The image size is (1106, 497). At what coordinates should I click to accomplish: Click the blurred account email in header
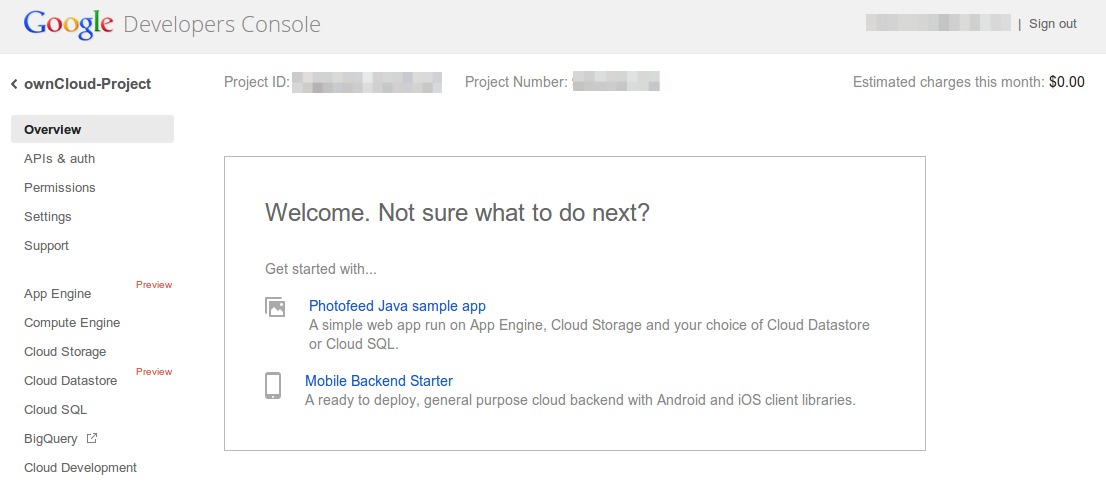click(x=938, y=23)
